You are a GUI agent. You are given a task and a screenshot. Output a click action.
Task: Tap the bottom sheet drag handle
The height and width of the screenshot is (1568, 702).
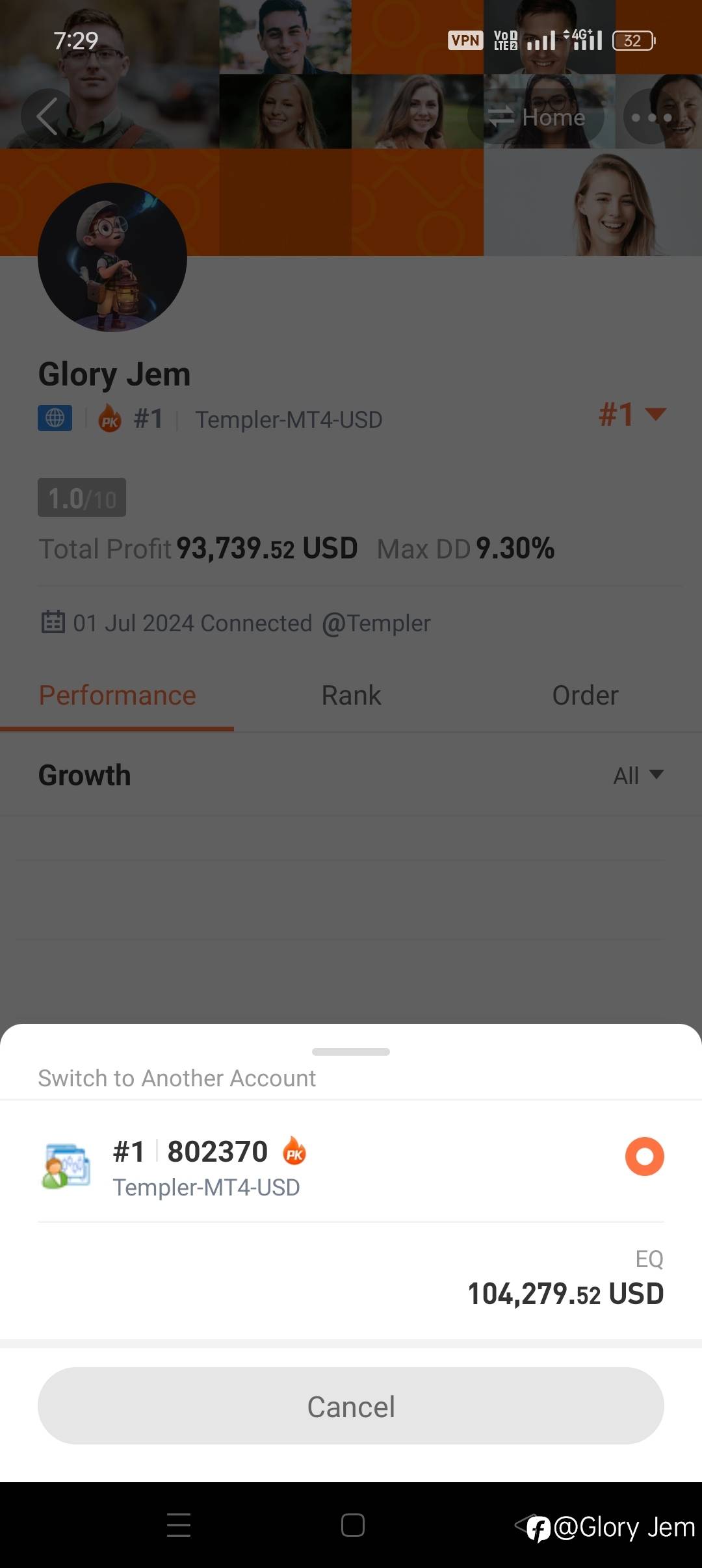click(x=351, y=1051)
